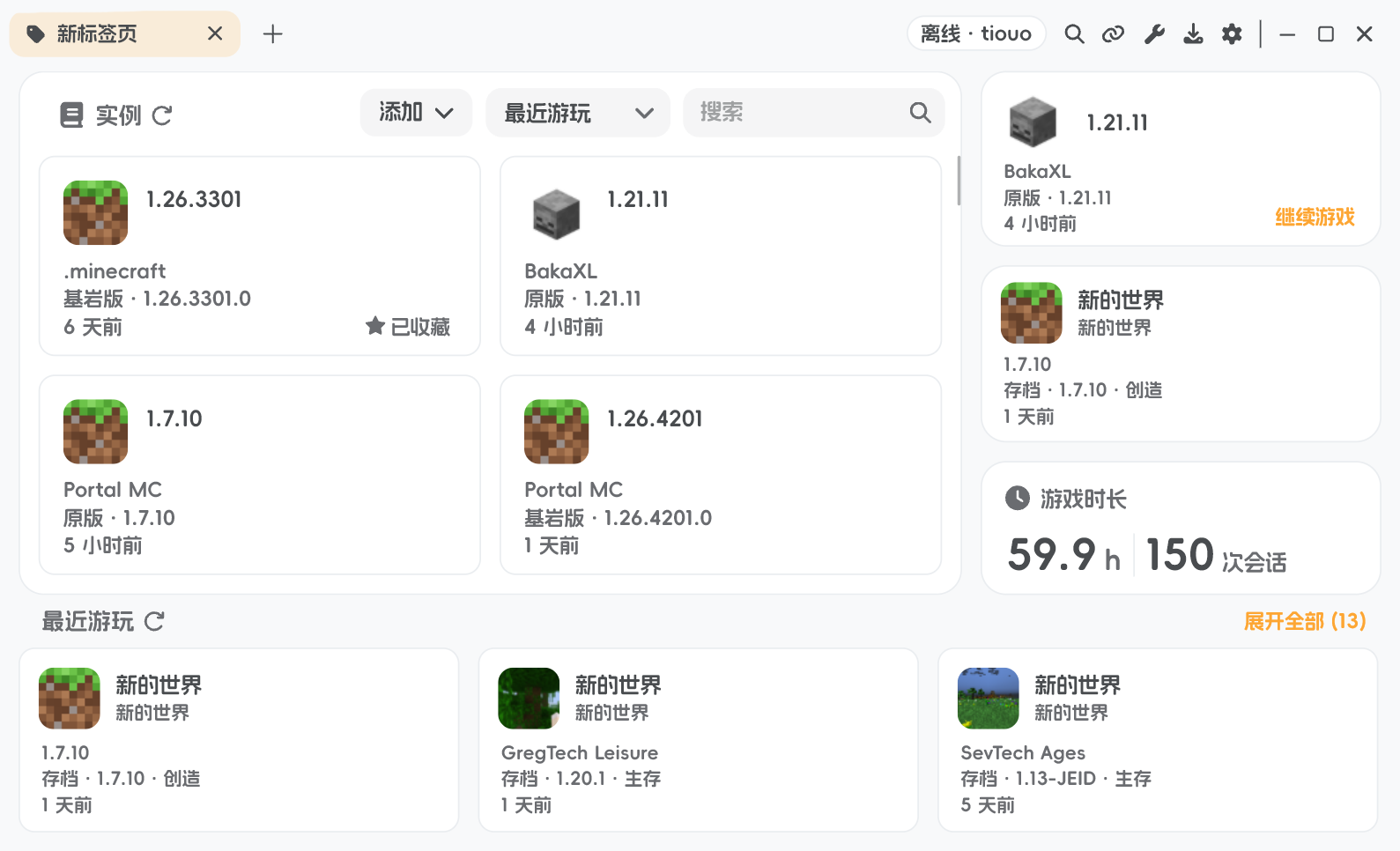Select the 1.26.4201 instance title

click(x=655, y=418)
